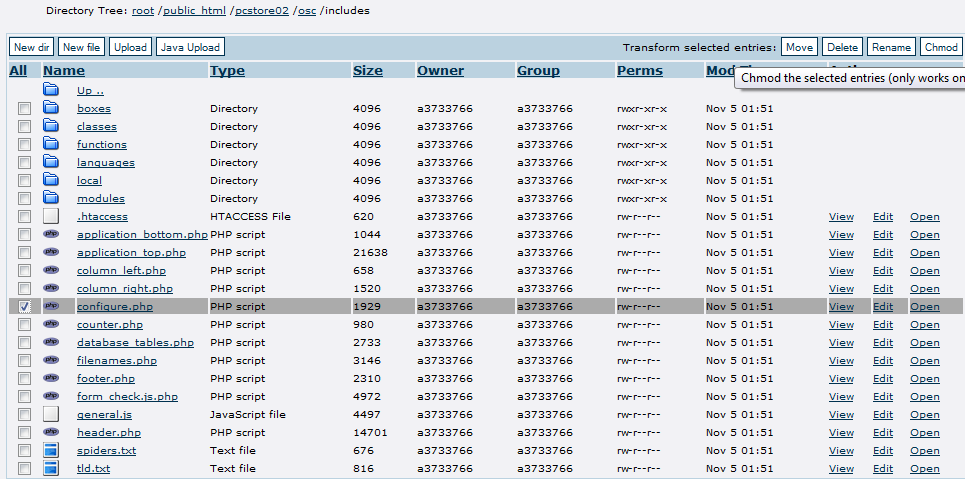Select the checkbox for tld.txt
The height and width of the screenshot is (479, 965).
point(24,468)
